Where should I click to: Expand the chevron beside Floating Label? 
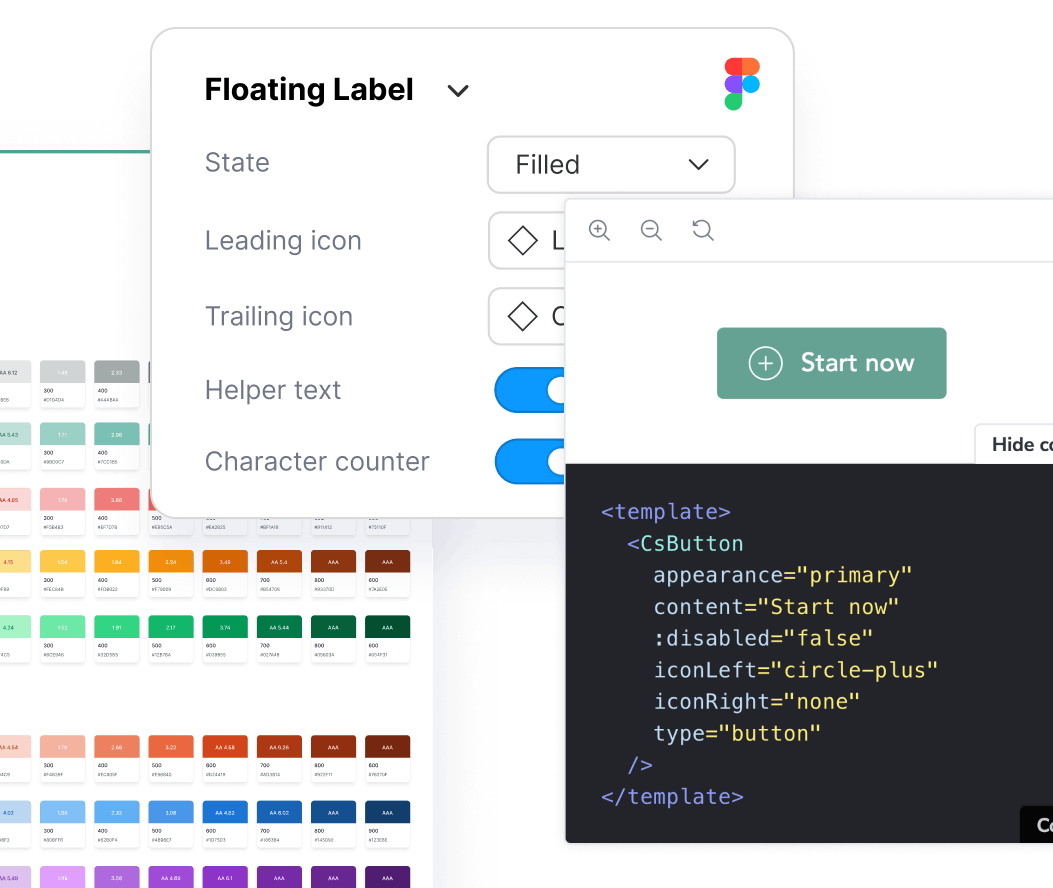pos(458,91)
